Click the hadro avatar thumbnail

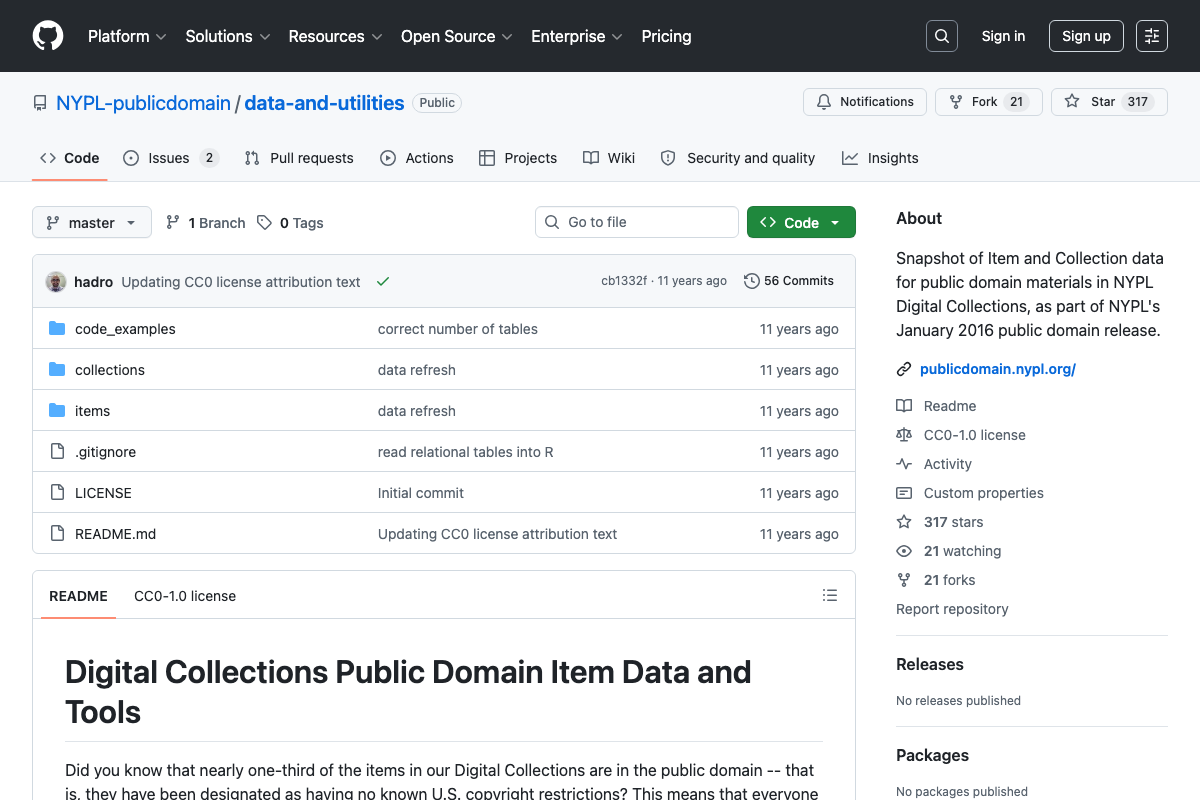pyautogui.click(x=56, y=282)
